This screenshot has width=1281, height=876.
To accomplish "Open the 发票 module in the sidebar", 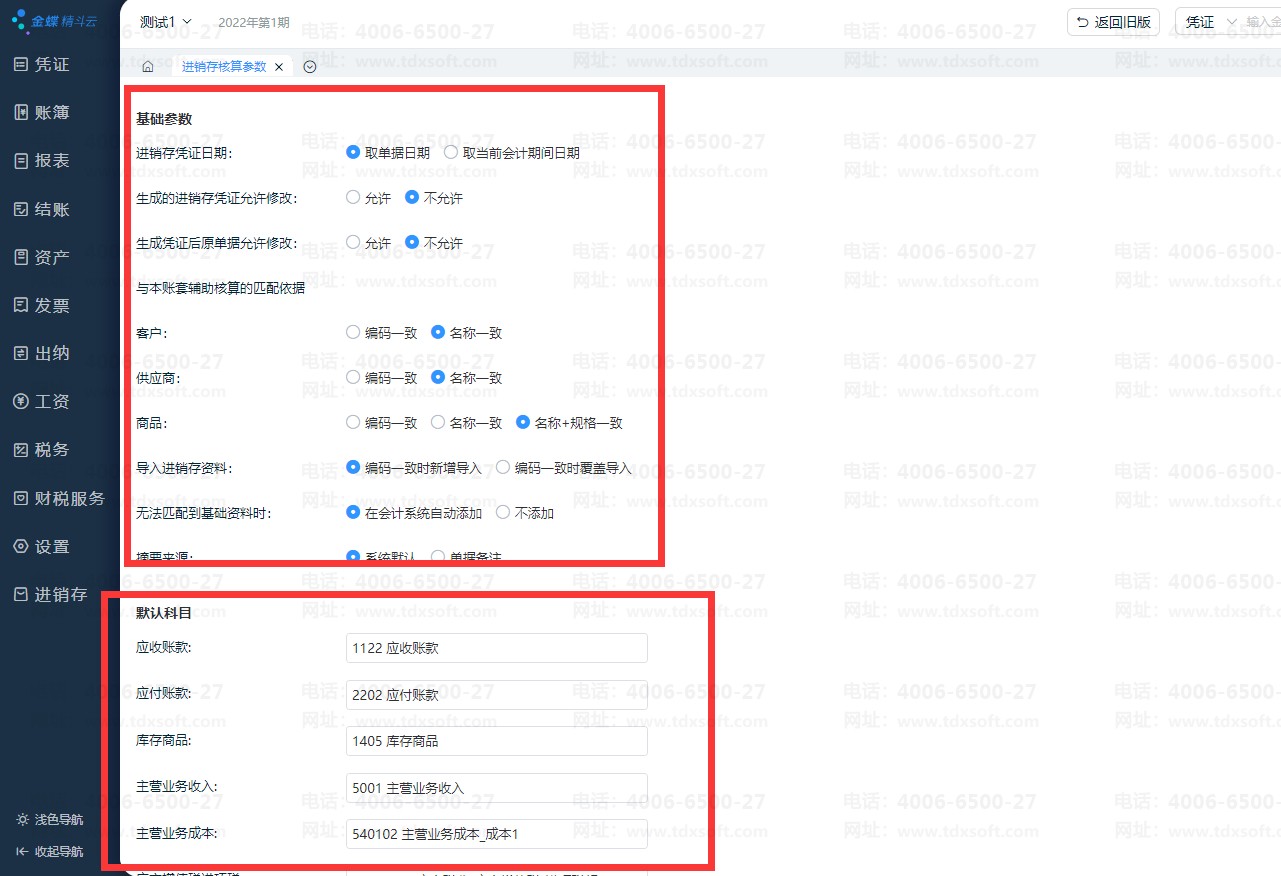I will (x=42, y=305).
